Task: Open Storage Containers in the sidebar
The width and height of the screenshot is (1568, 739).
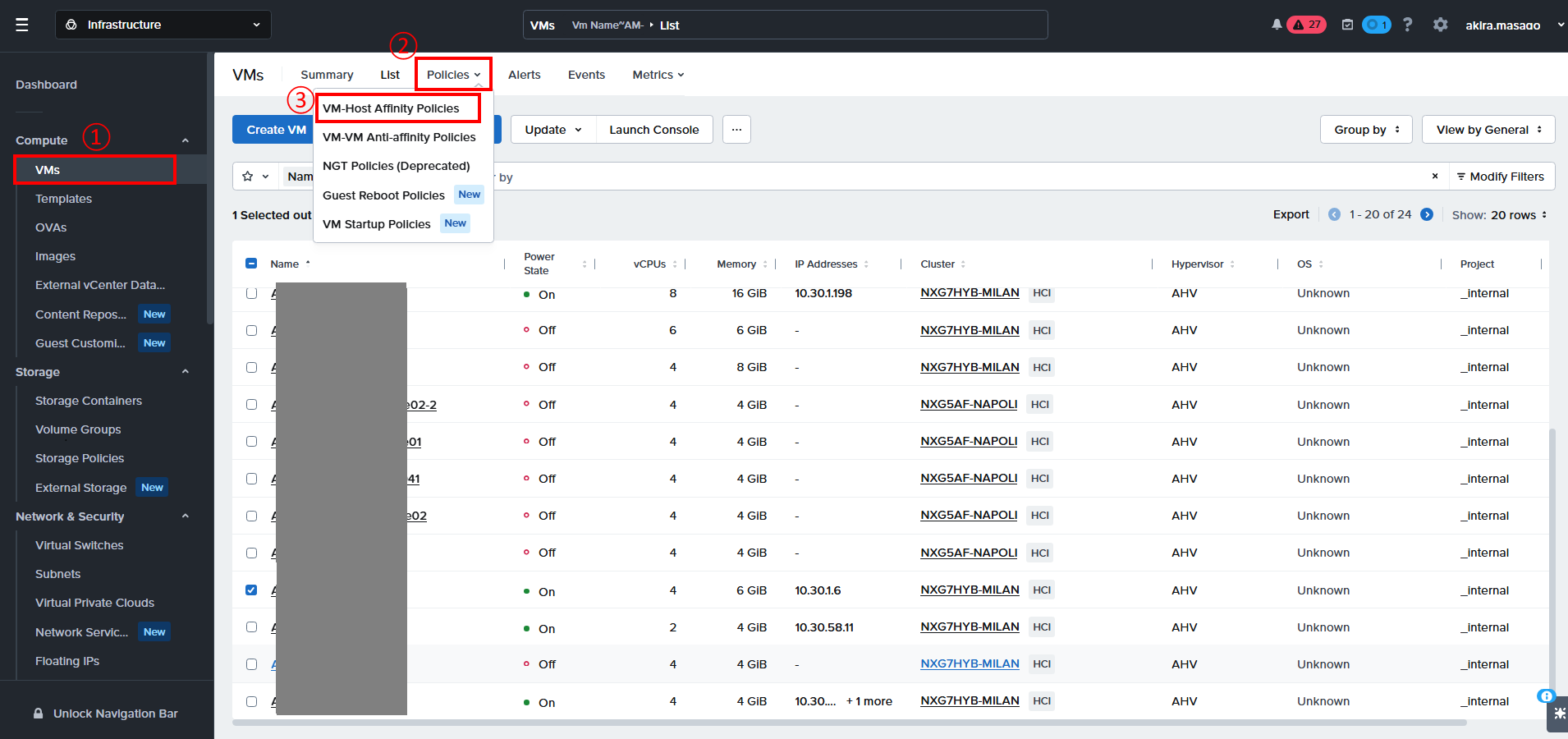Action: click(x=89, y=401)
